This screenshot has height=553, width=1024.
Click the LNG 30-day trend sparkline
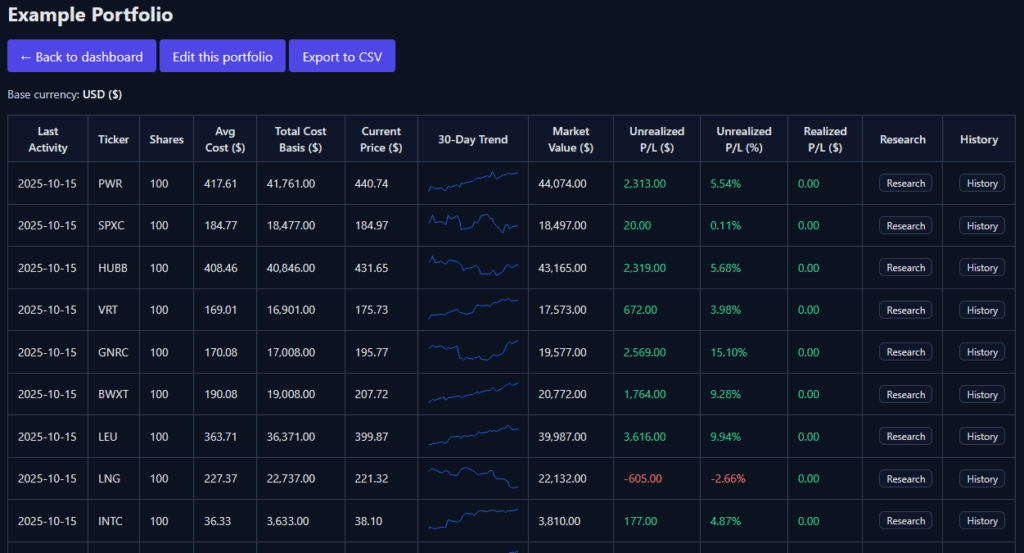(473, 478)
